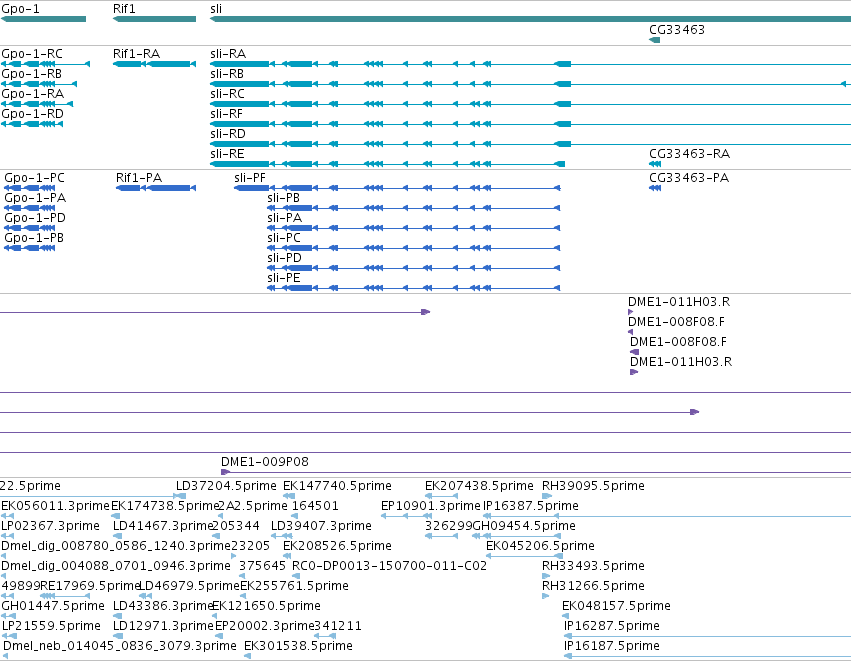
Task: Select EST RH33493.5prime
Action: 593,566
